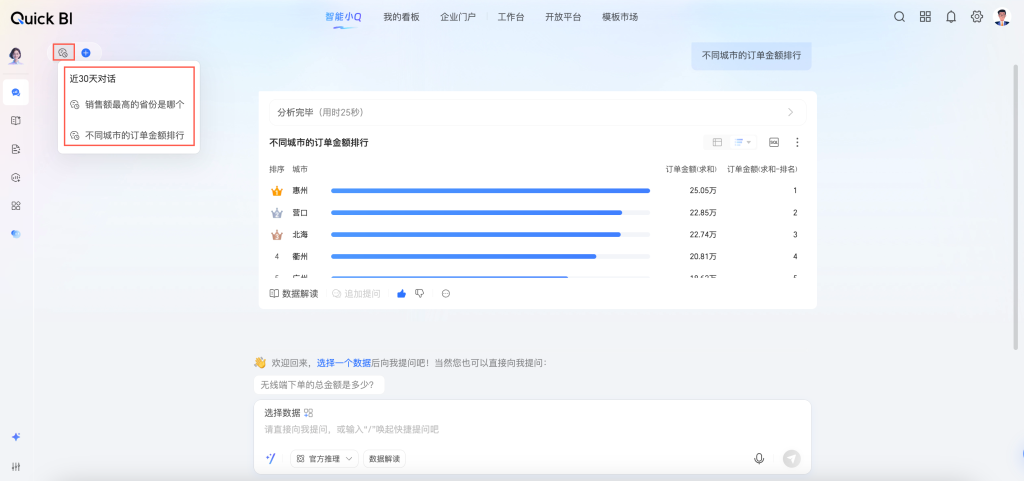Image resolution: width=1024 pixels, height=481 pixels.
Task: Click the 选择一个数据 link
Action: point(344,363)
